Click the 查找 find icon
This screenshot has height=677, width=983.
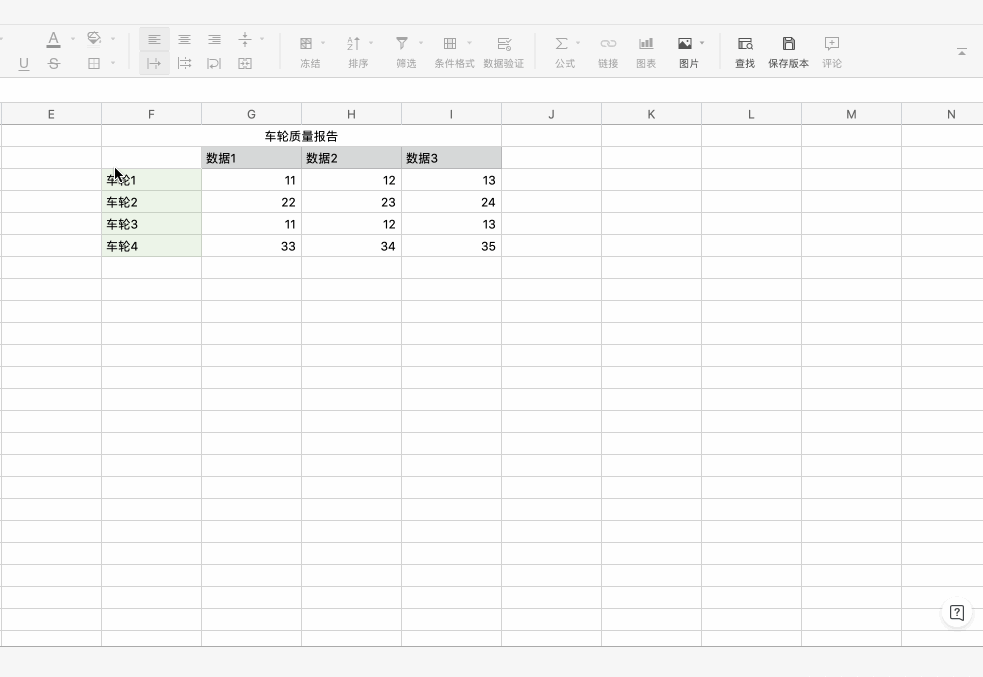click(x=745, y=43)
